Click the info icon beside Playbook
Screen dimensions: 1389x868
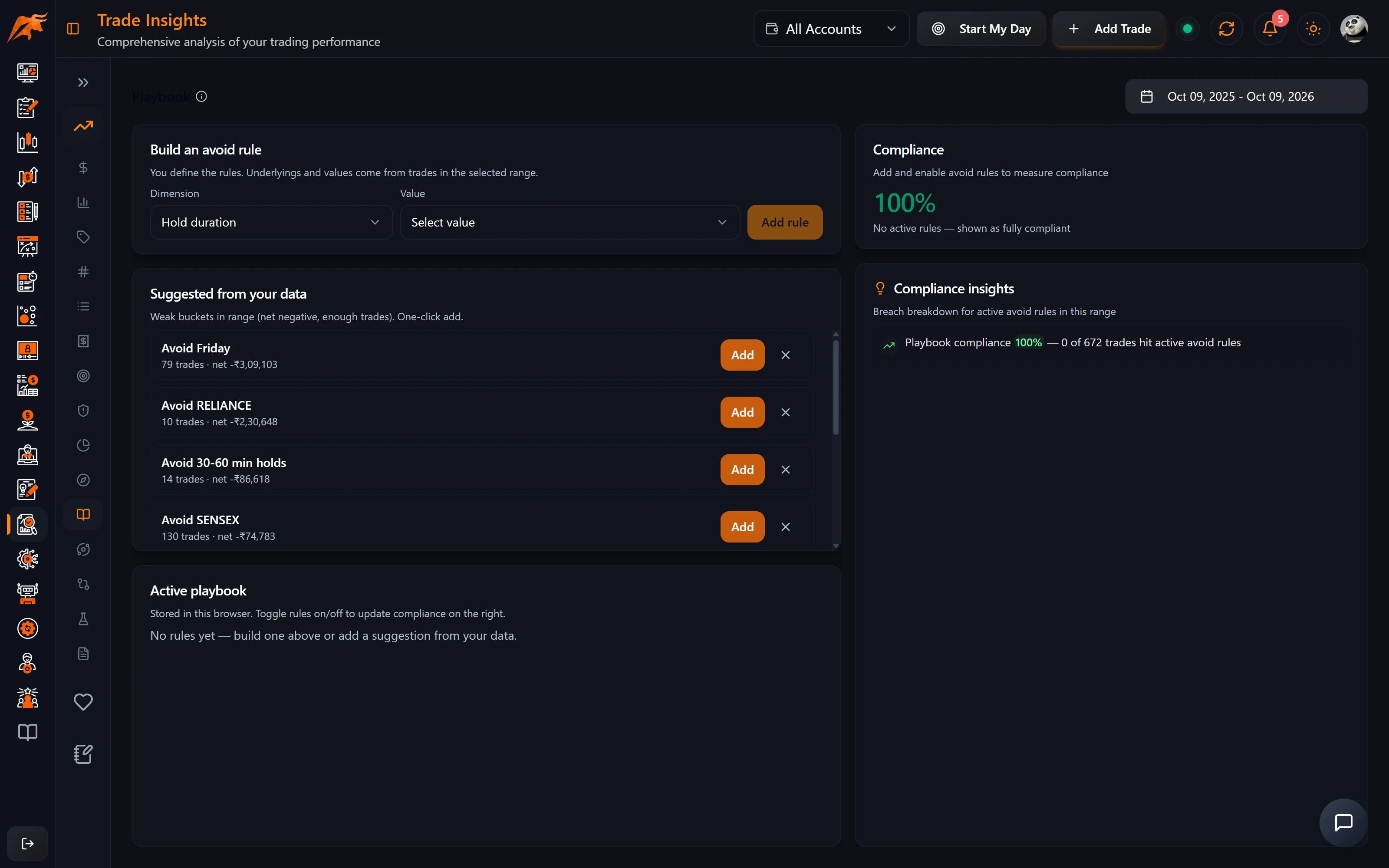click(x=201, y=96)
